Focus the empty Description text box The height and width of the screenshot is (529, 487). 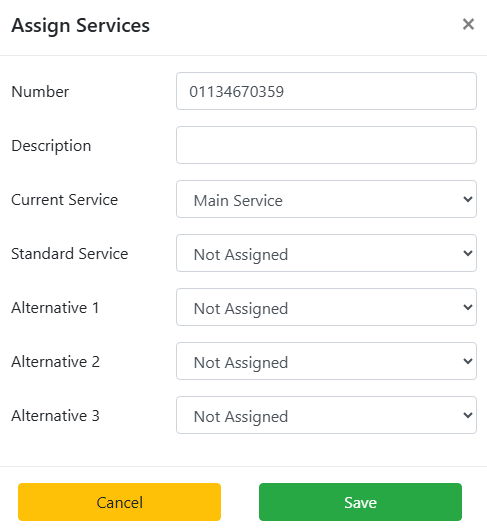tap(326, 145)
